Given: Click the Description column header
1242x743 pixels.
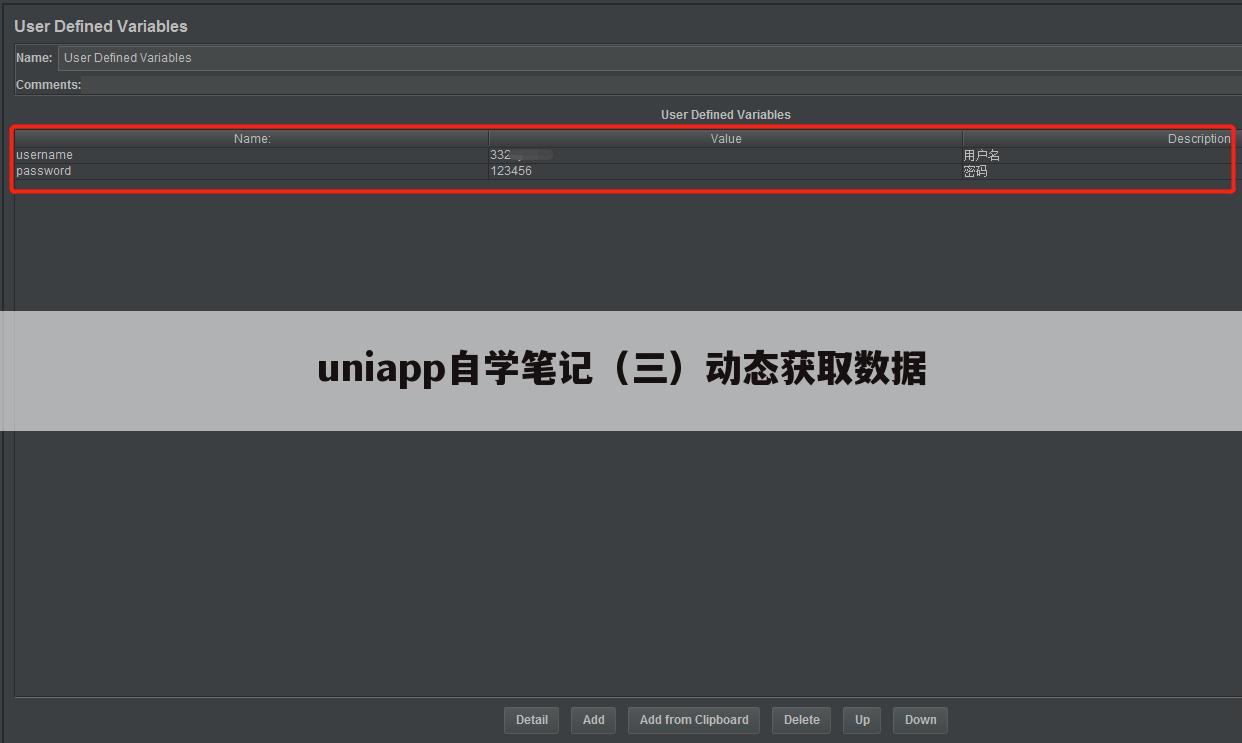Looking at the screenshot, I should (1198, 139).
